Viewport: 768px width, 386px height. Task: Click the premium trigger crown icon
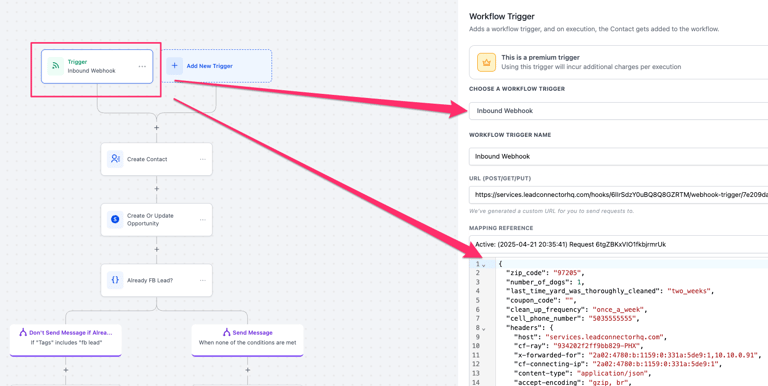coord(486,62)
